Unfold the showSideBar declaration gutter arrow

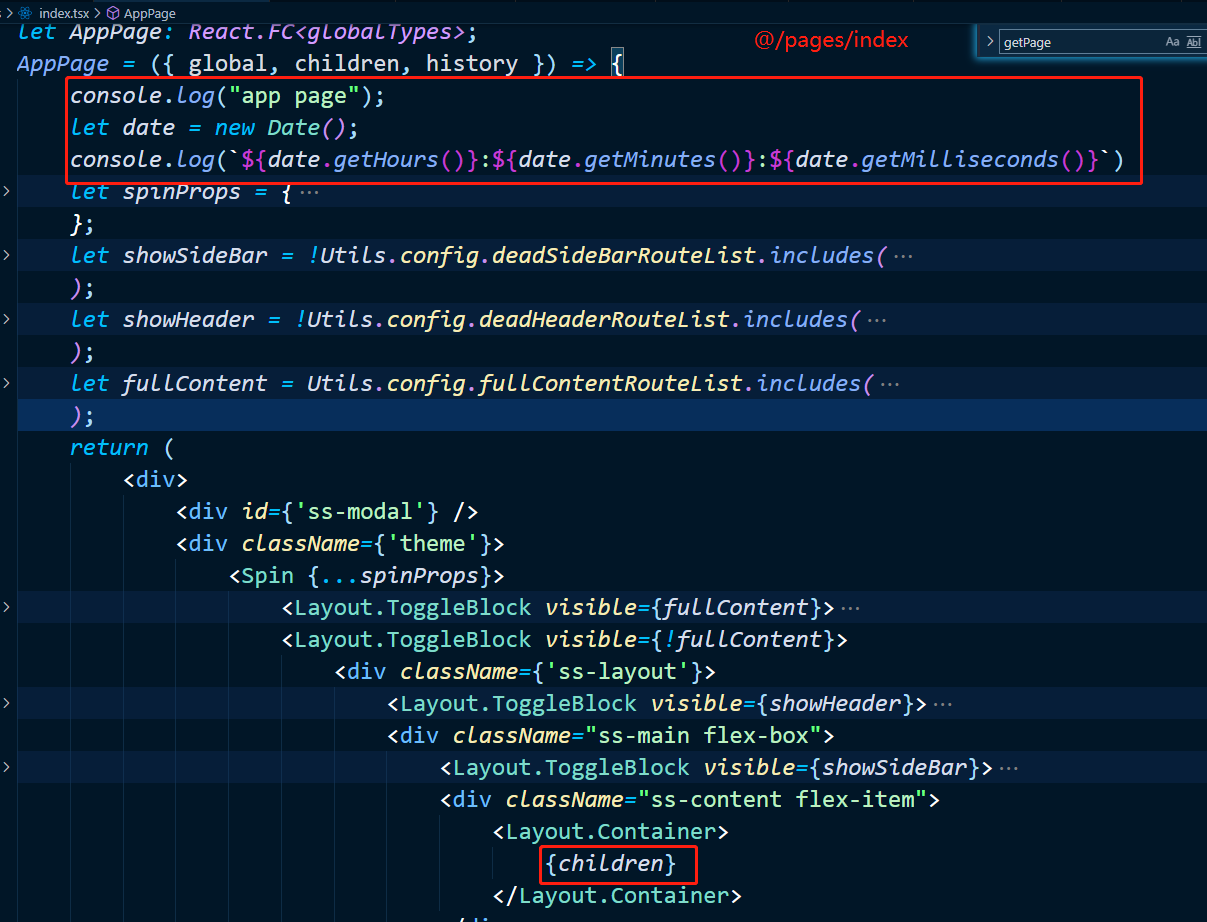[x=8, y=255]
